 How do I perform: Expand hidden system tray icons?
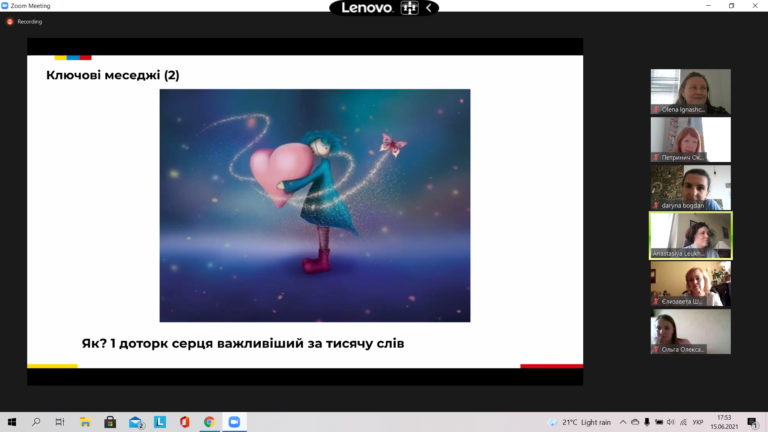click(x=623, y=422)
